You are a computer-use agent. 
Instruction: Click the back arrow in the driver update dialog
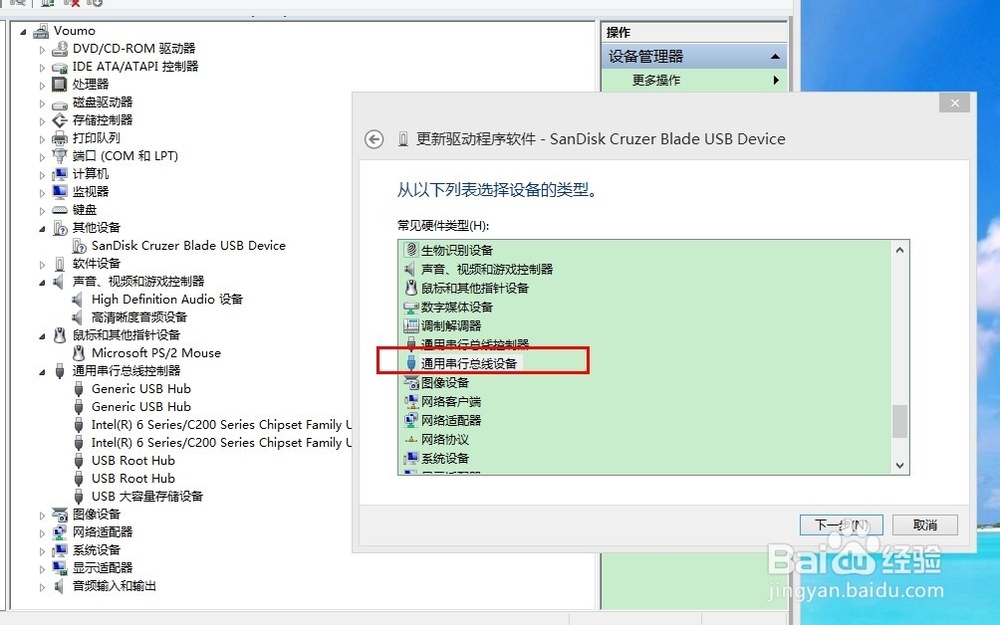coord(374,139)
